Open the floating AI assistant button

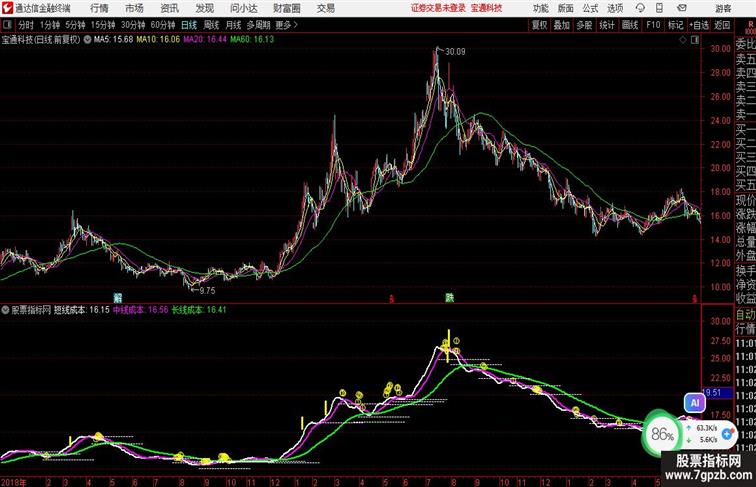pos(695,403)
